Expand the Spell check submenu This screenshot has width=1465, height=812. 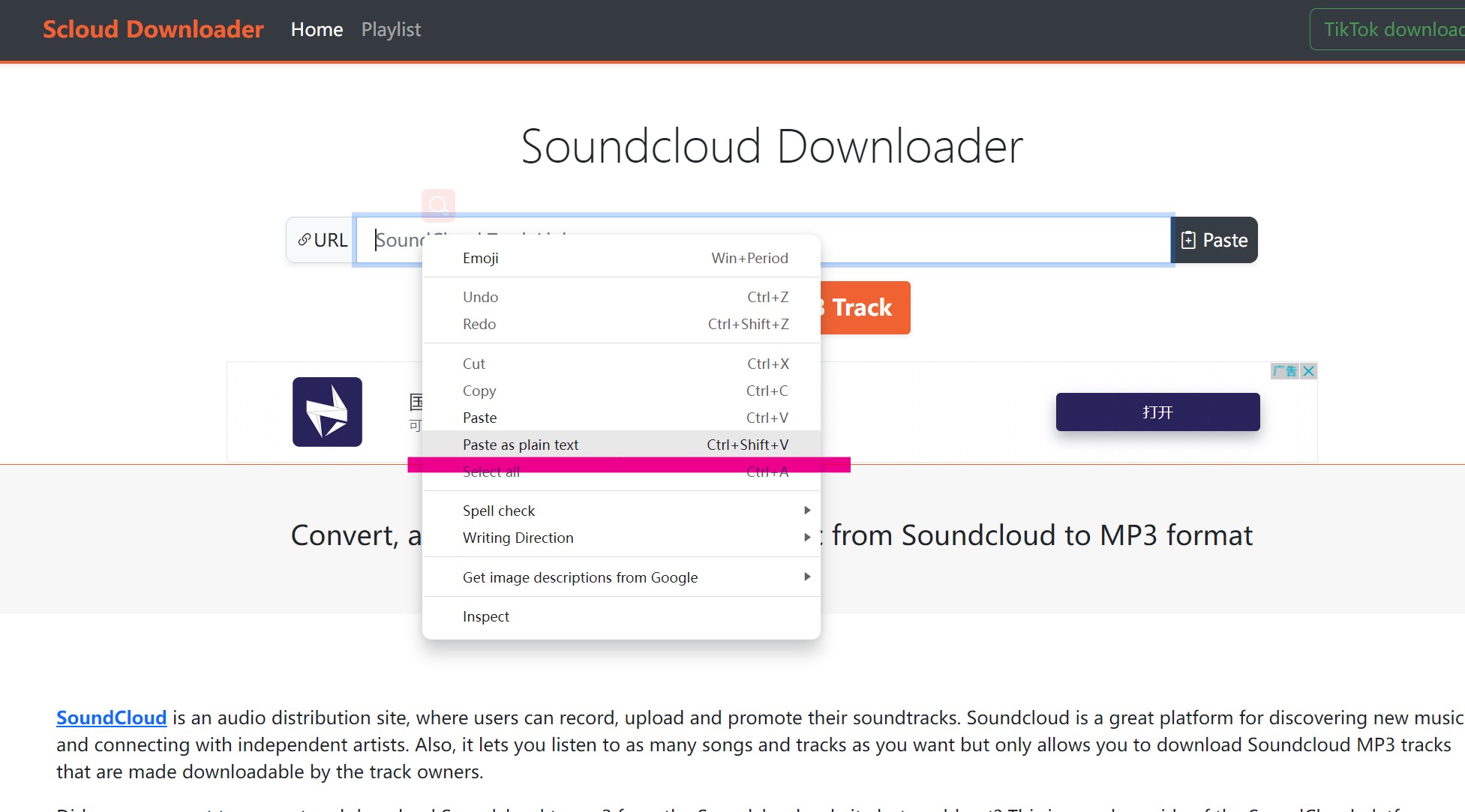pos(621,511)
